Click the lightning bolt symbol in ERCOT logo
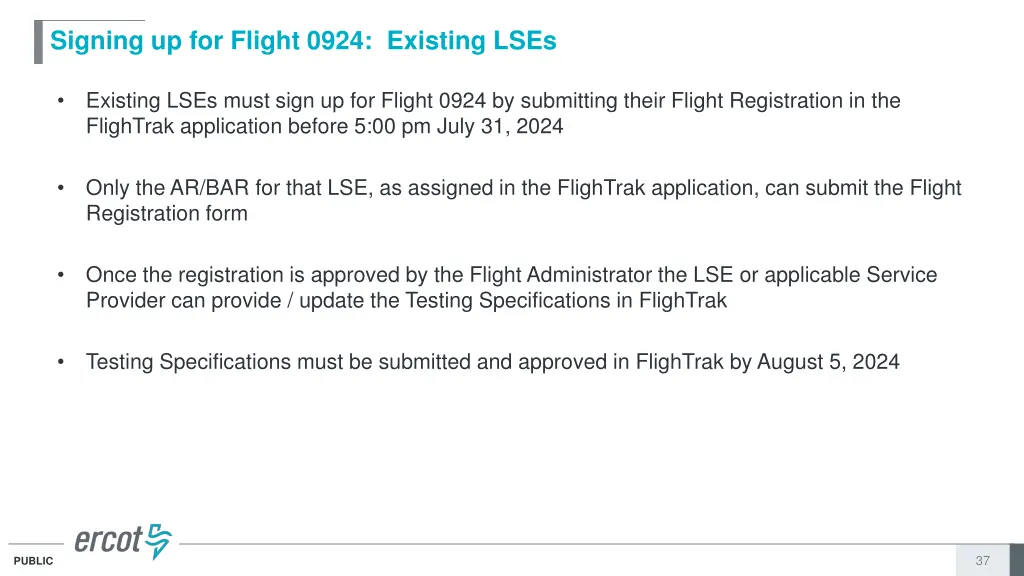 tap(158, 541)
